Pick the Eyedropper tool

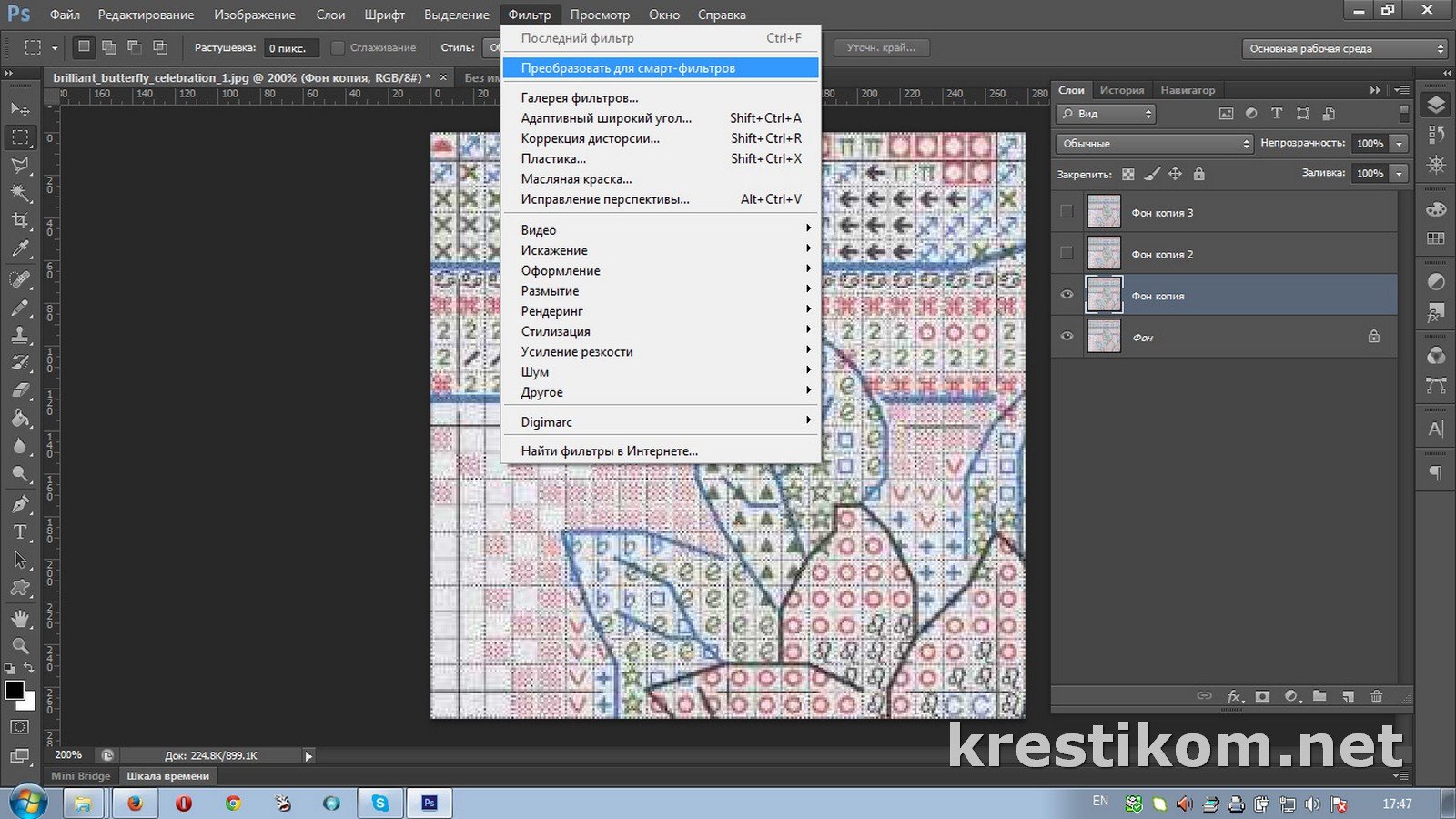(20, 249)
